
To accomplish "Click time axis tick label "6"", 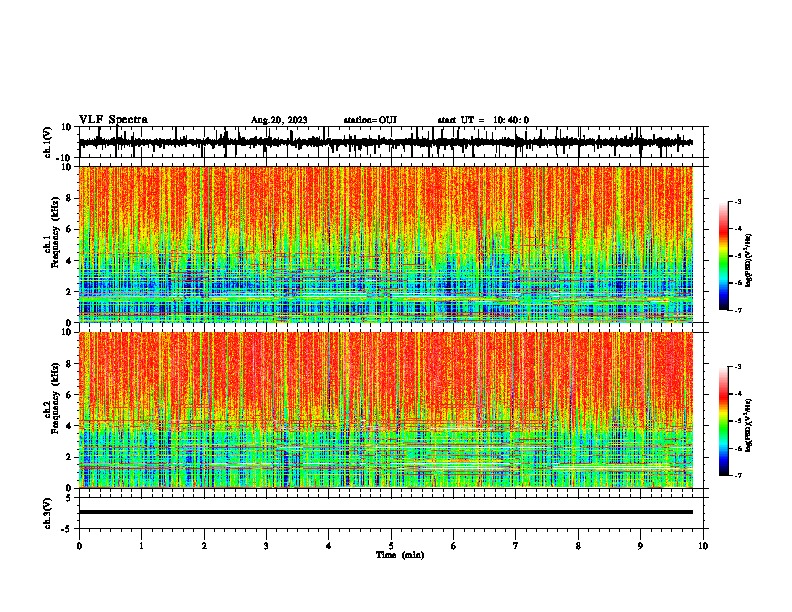I will click(x=454, y=546).
